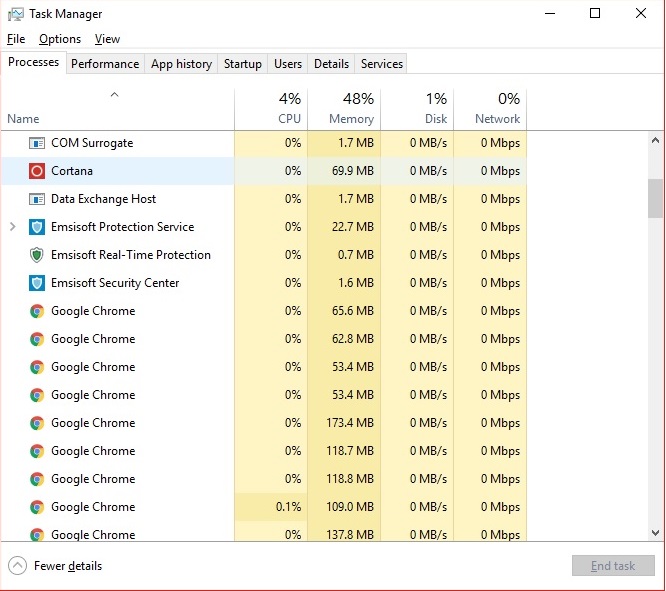Click the Chrome icon in the 109.0 MB row
This screenshot has height=591, width=666.
point(37,507)
